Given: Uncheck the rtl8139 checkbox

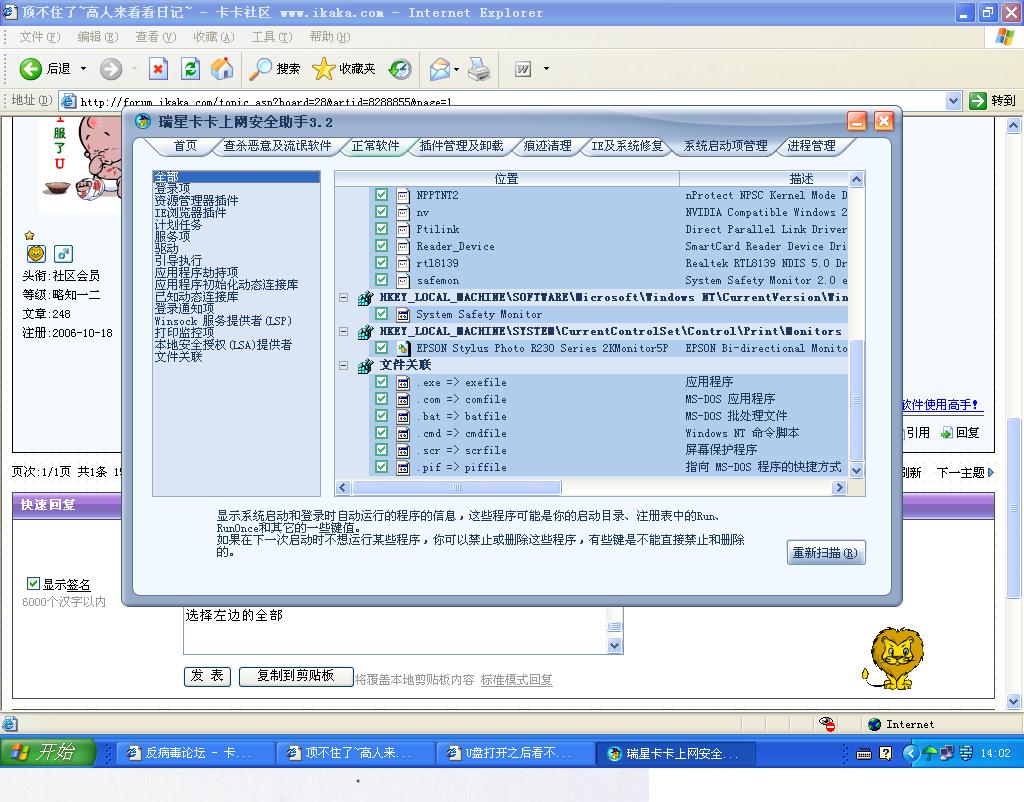Looking at the screenshot, I should [x=381, y=263].
